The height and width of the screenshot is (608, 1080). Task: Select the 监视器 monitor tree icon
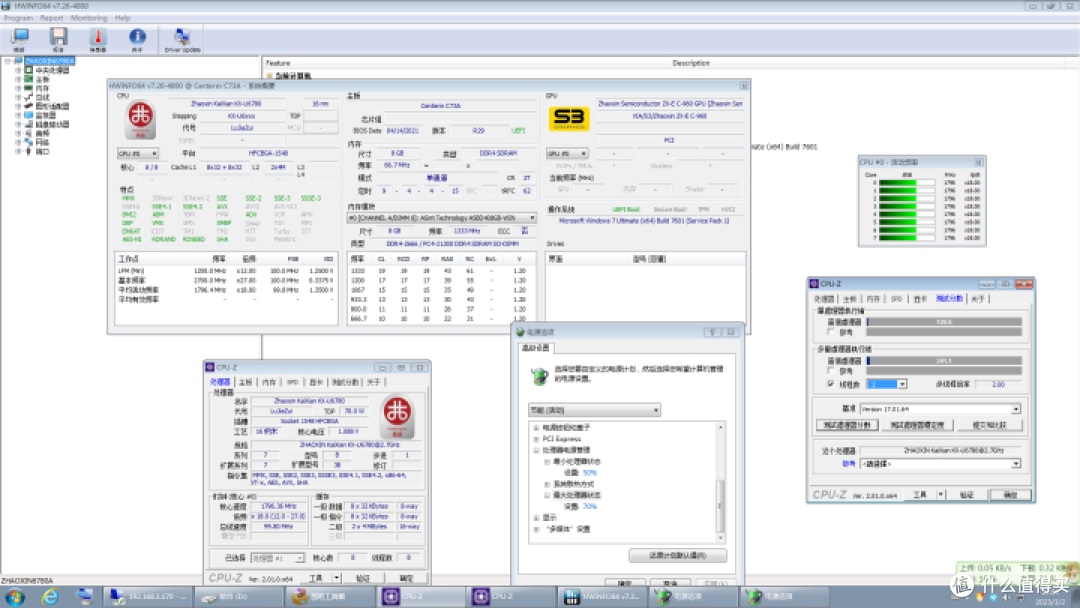tap(29, 115)
